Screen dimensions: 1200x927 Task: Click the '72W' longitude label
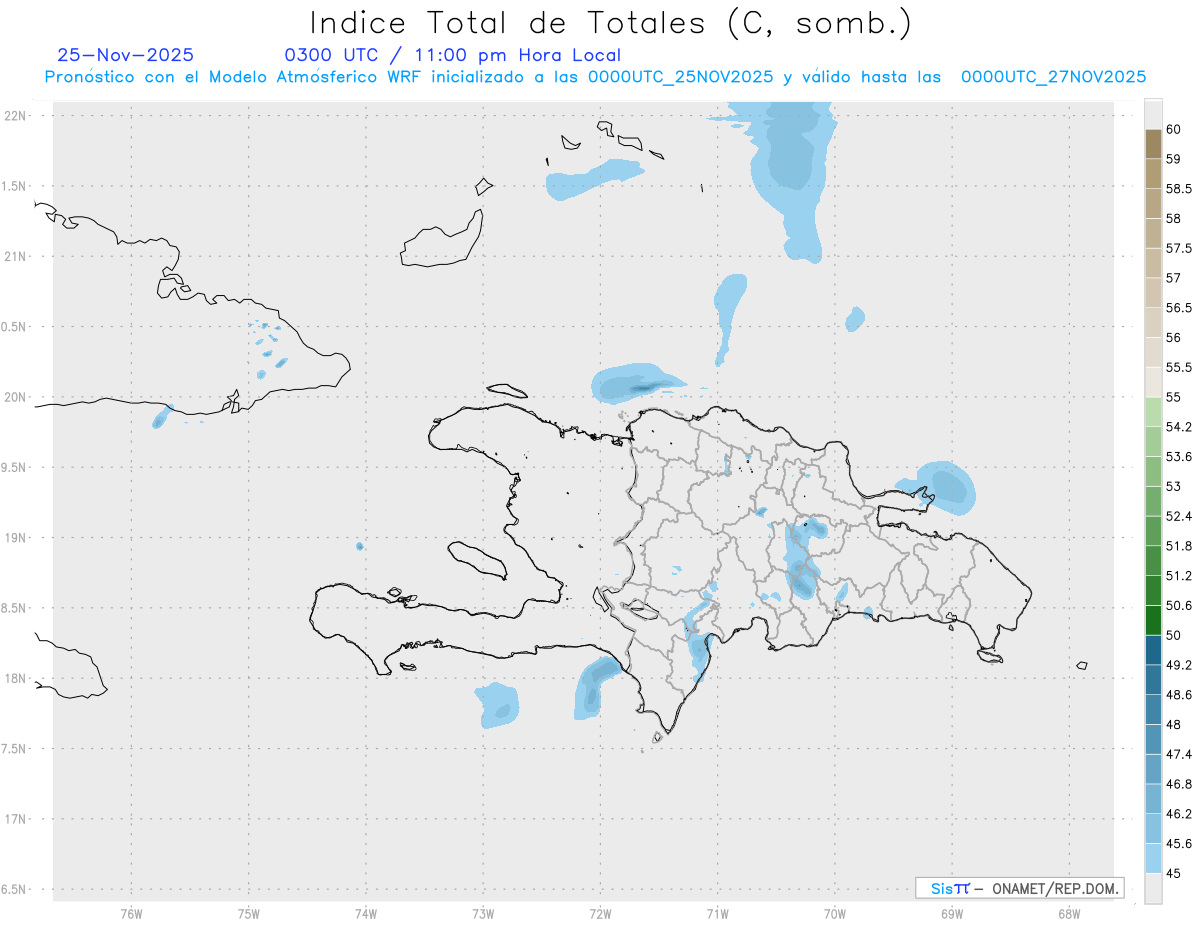click(x=600, y=914)
